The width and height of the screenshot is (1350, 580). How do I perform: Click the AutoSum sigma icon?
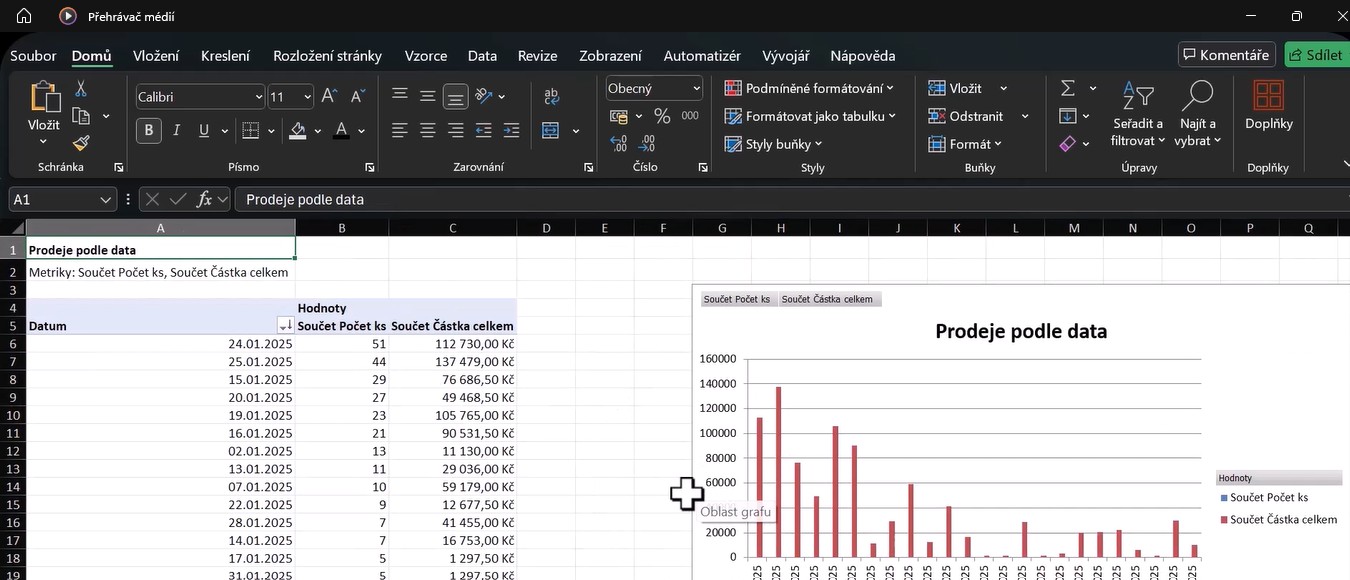[x=1067, y=88]
